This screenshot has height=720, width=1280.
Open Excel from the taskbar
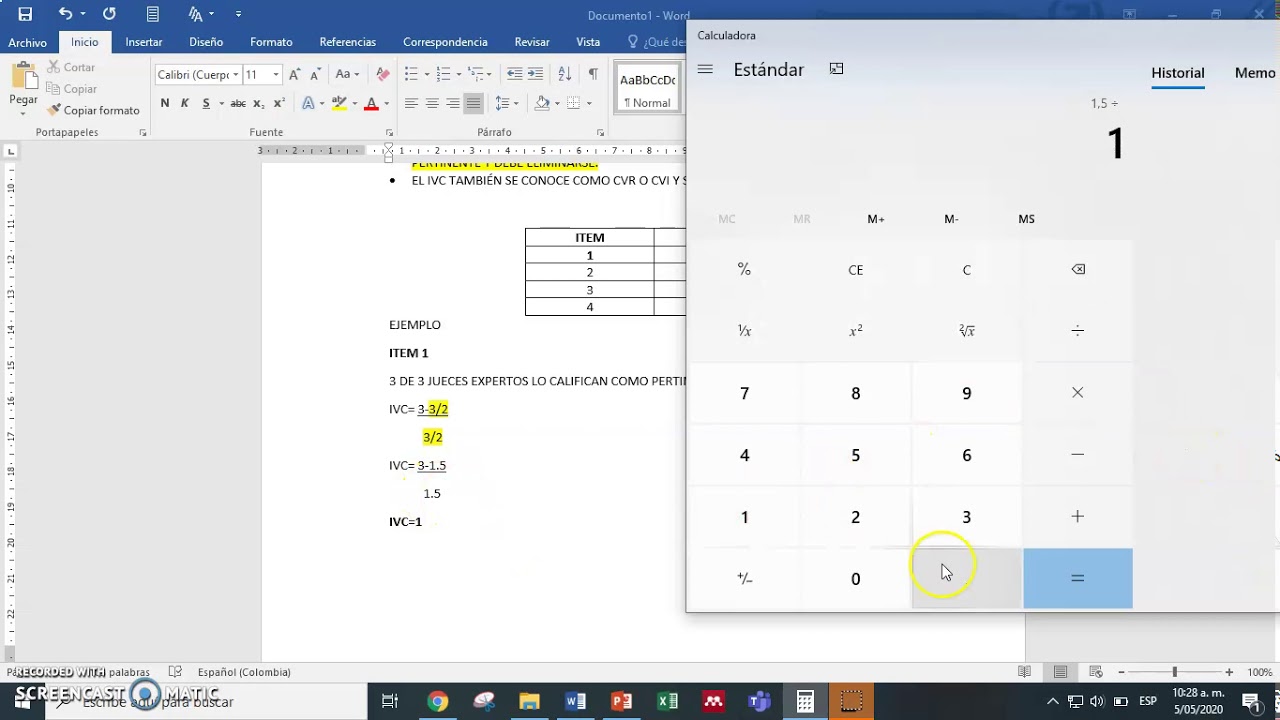pyautogui.click(x=667, y=701)
